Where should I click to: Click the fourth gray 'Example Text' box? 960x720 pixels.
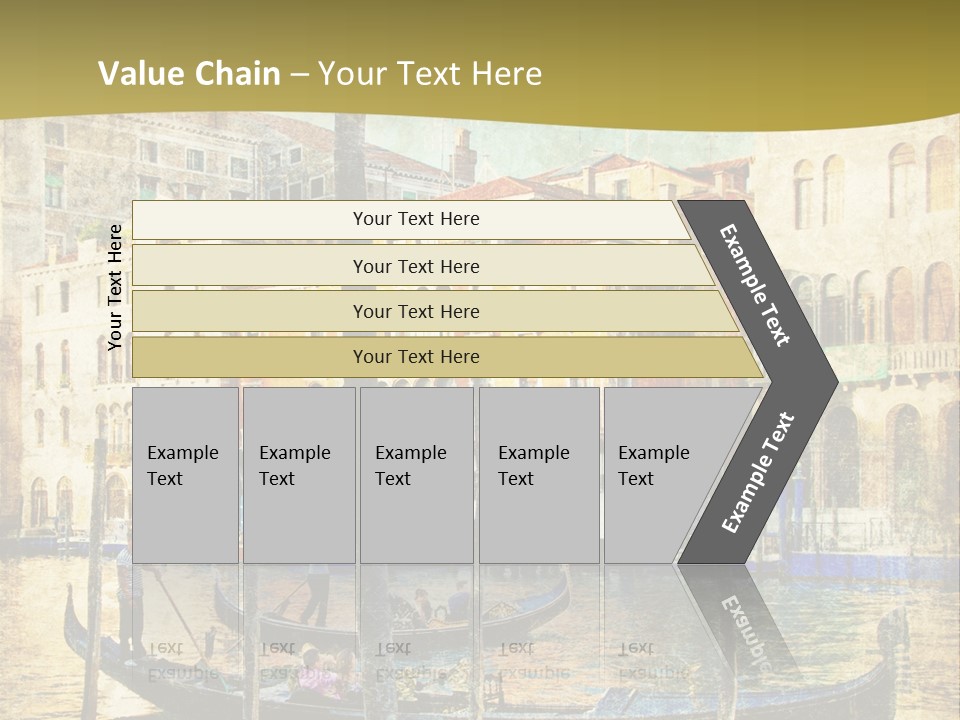539,475
